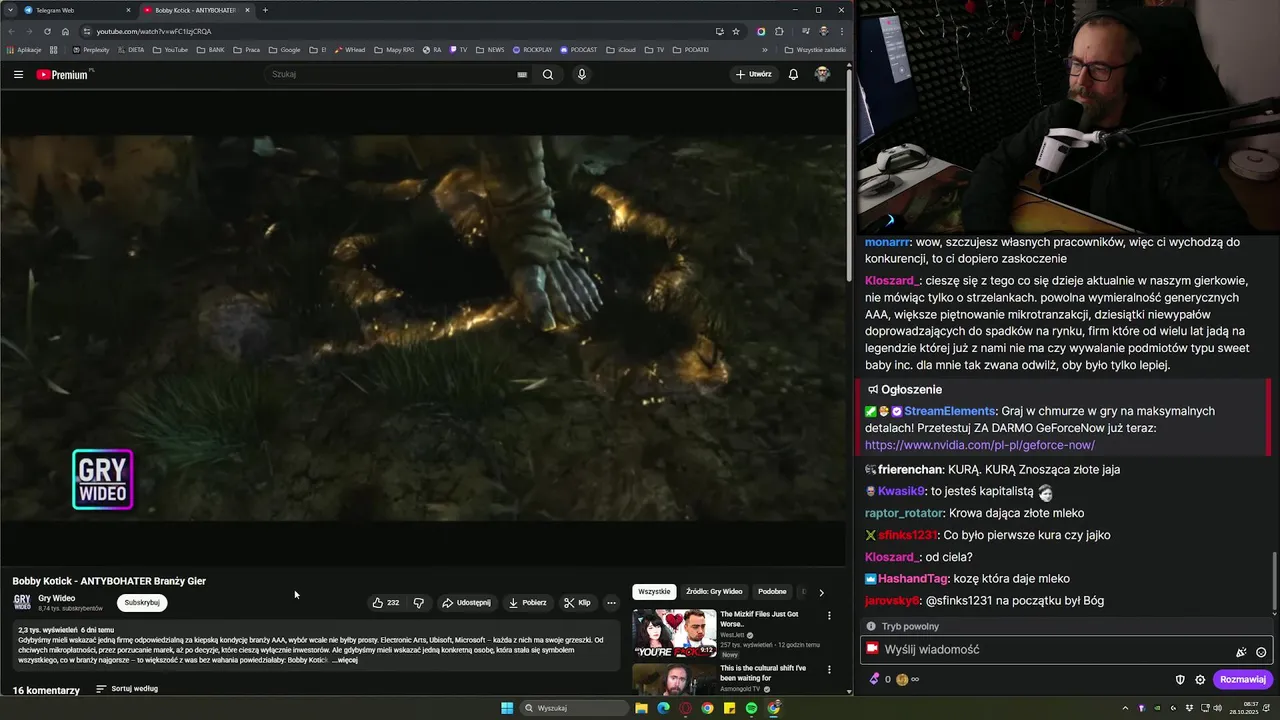The image size is (1280, 720).
Task: Open the Perplexity bookmark
Action: tap(89, 50)
